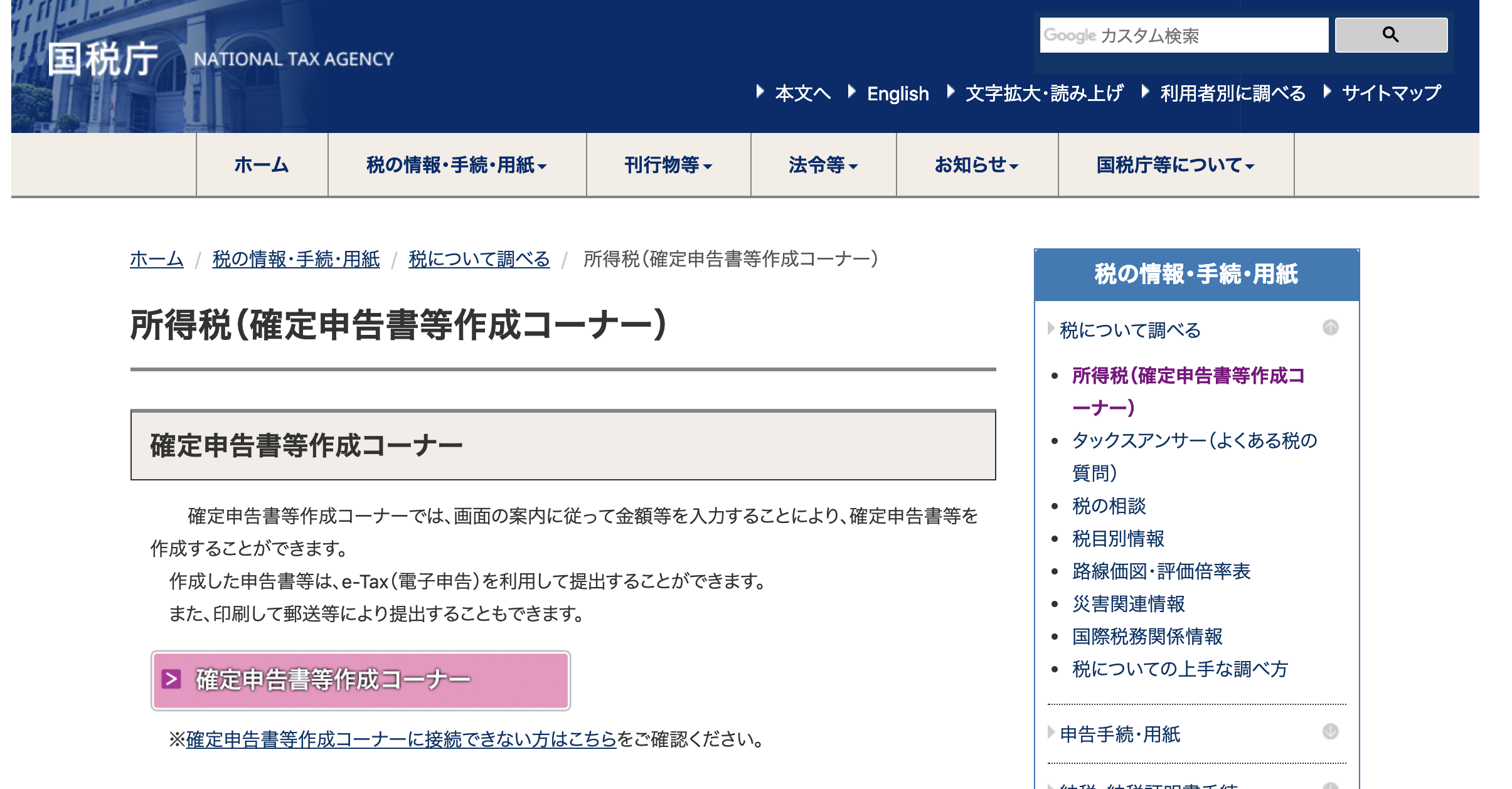Viewport: 1512px width, 789px height.
Task: Click expand circle icon beside 申告手続・用紙
Action: pyautogui.click(x=1331, y=731)
